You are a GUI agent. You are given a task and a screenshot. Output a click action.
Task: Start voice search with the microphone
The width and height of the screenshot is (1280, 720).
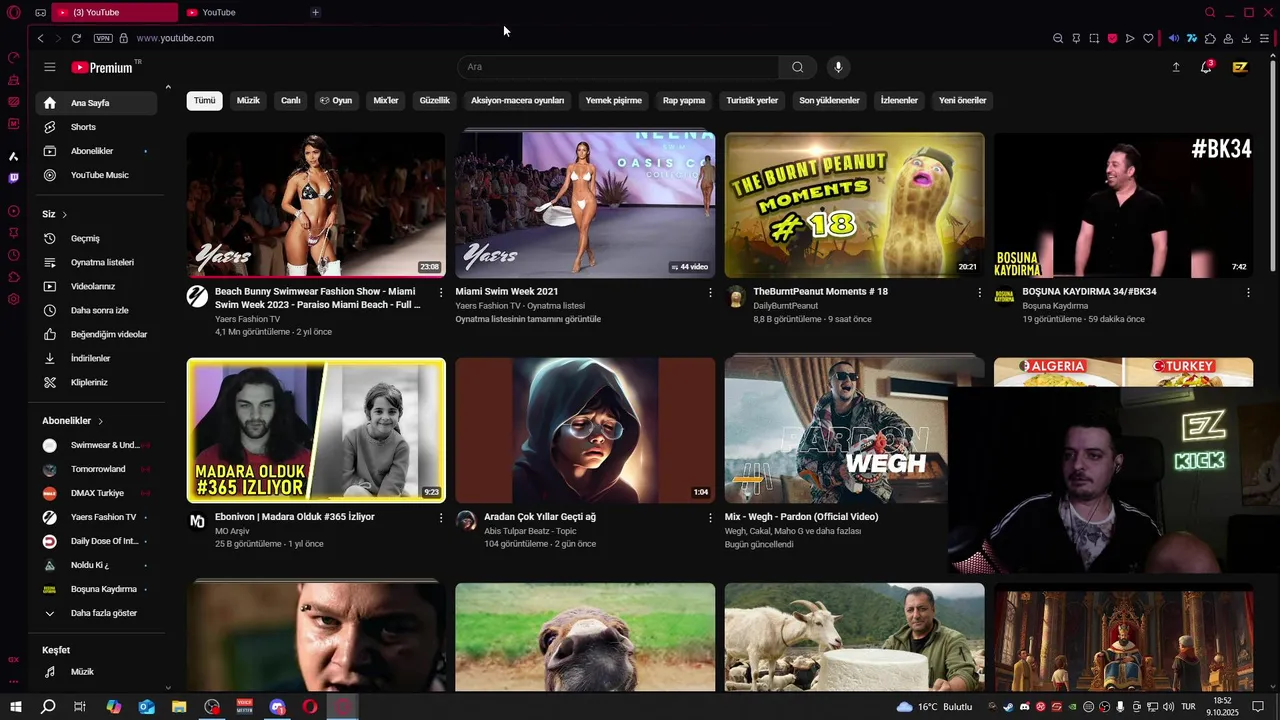point(838,67)
